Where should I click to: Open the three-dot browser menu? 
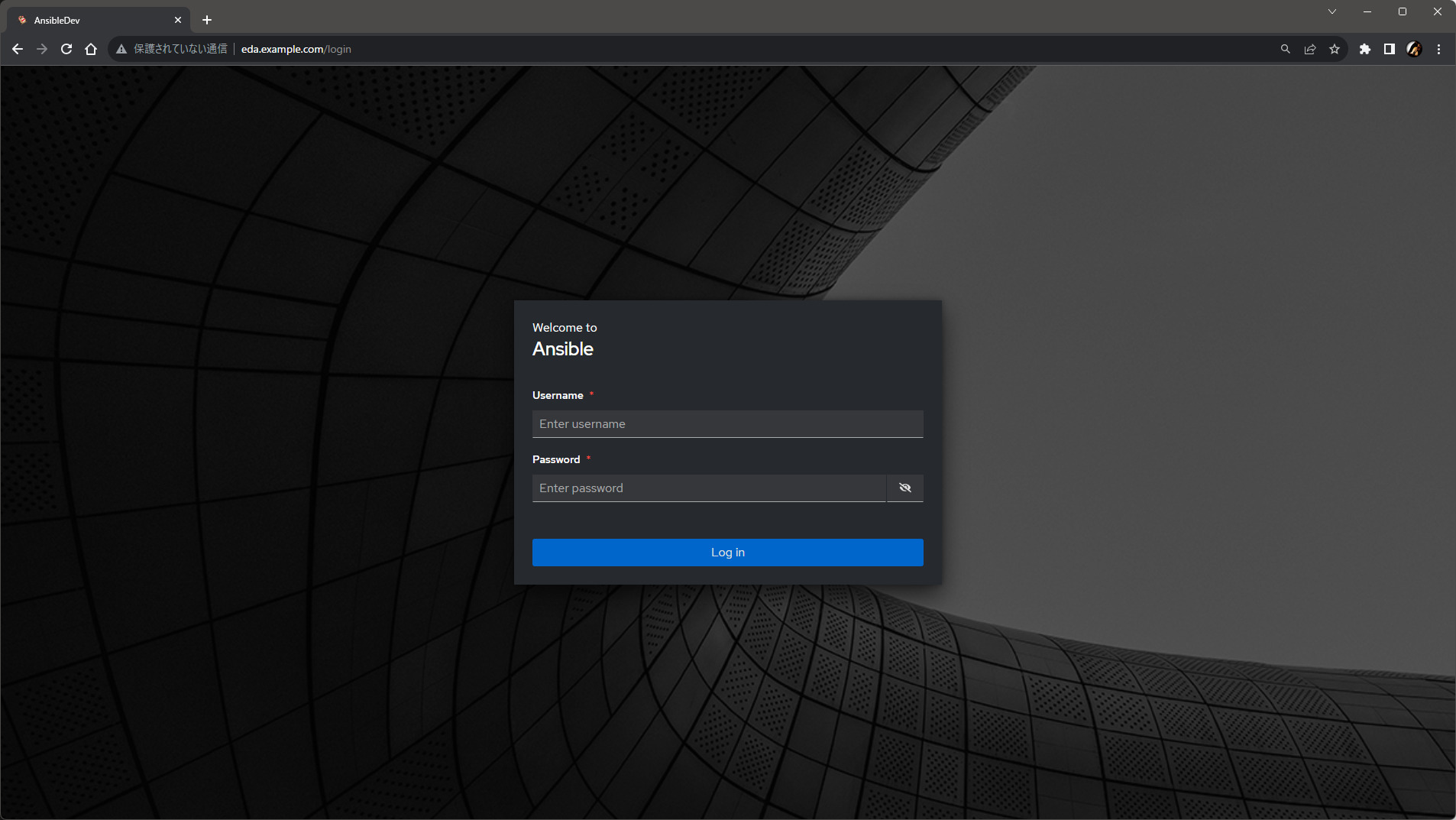[x=1438, y=48]
